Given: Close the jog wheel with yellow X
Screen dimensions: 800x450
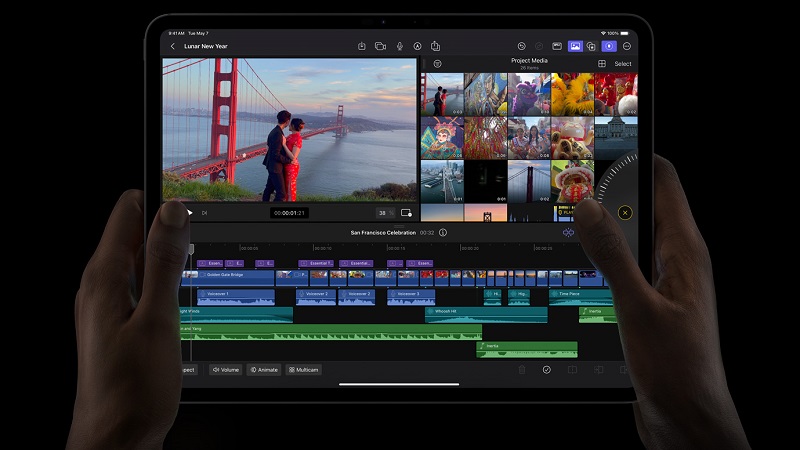Looking at the screenshot, I should [x=625, y=213].
